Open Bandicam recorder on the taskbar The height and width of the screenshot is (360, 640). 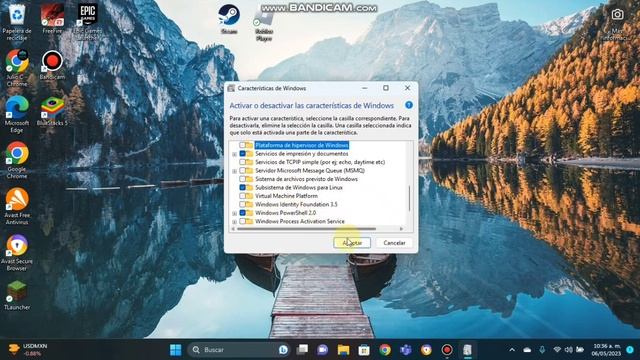447,350
